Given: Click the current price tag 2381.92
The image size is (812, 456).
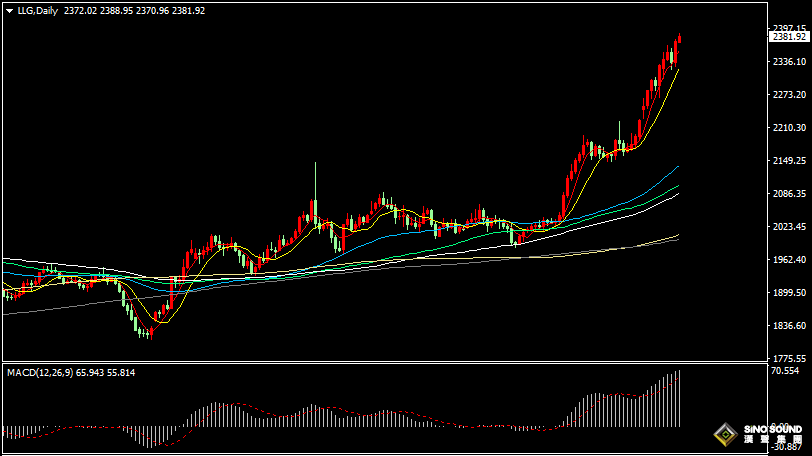Looking at the screenshot, I should point(789,37).
